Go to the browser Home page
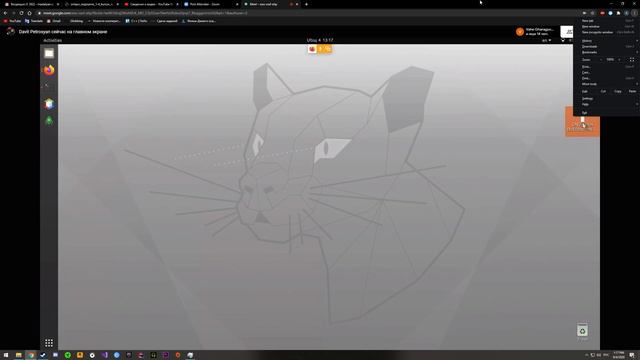640x360 pixels. (29, 13)
